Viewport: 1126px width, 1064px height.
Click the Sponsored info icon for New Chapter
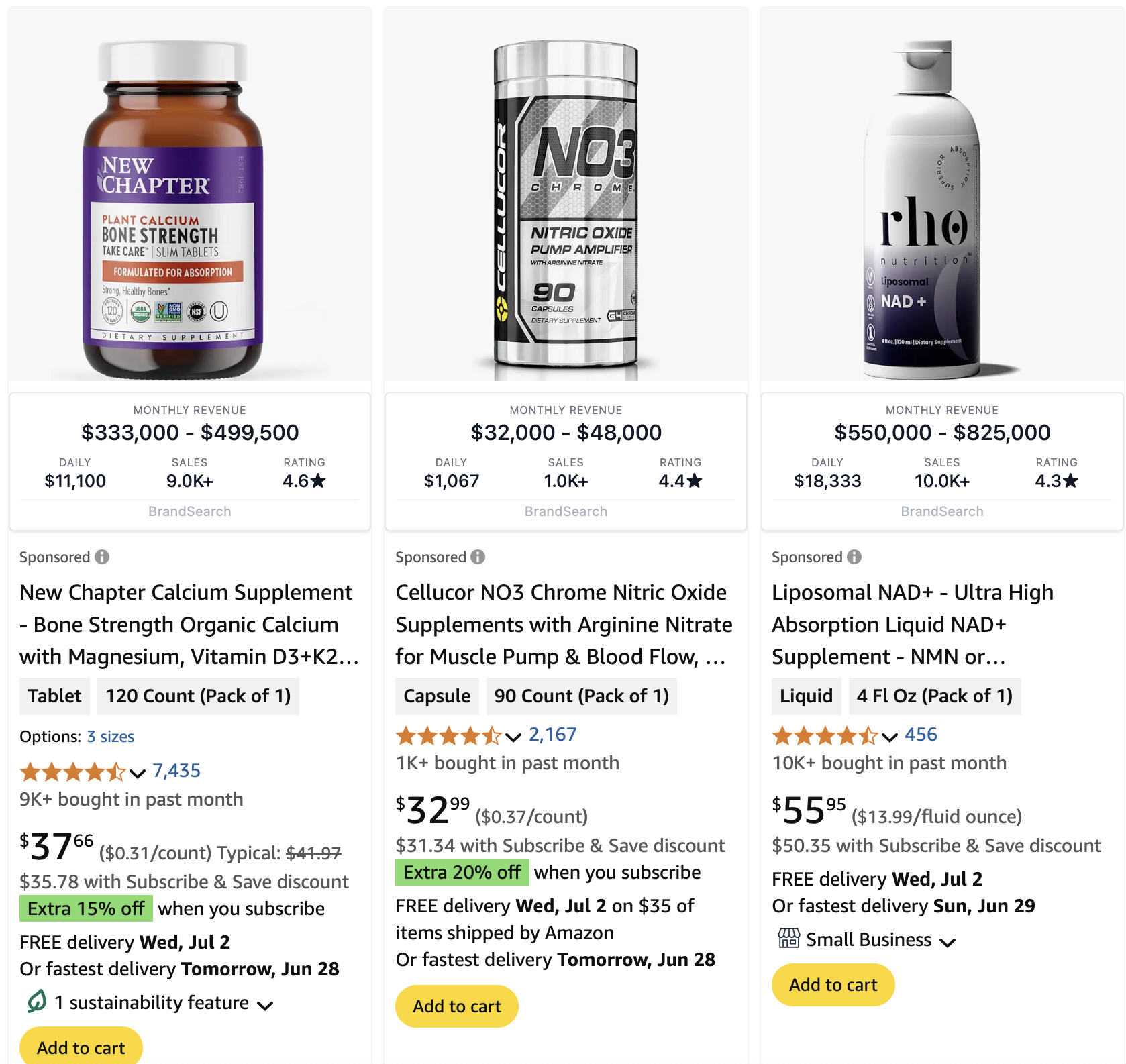[x=102, y=557]
